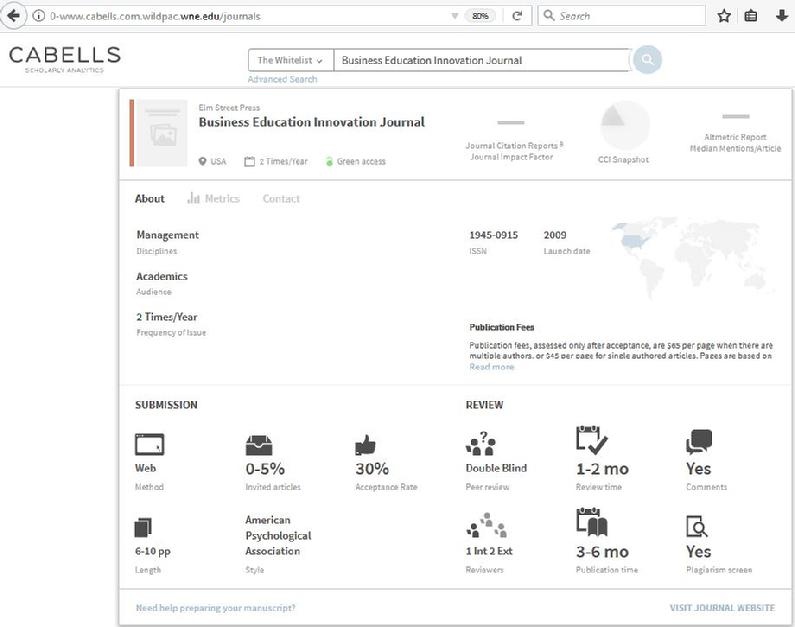The height and width of the screenshot is (627, 795).
Task: Switch to the Metrics tab
Action: [213, 199]
